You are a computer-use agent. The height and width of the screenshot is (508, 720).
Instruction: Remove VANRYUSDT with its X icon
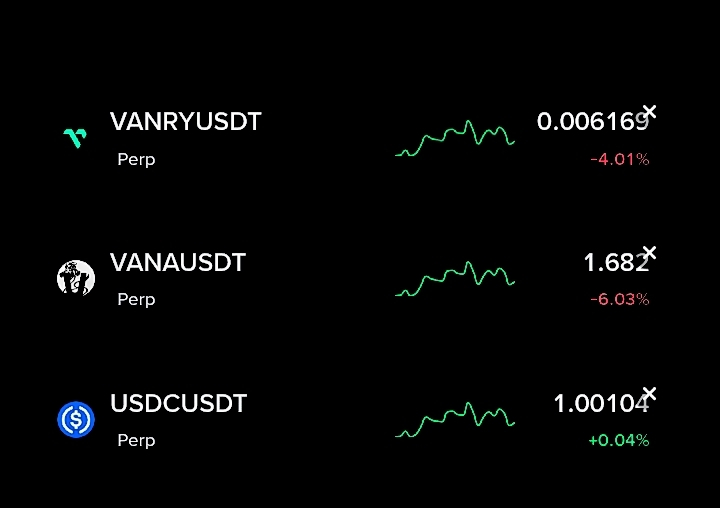pyautogui.click(x=649, y=112)
